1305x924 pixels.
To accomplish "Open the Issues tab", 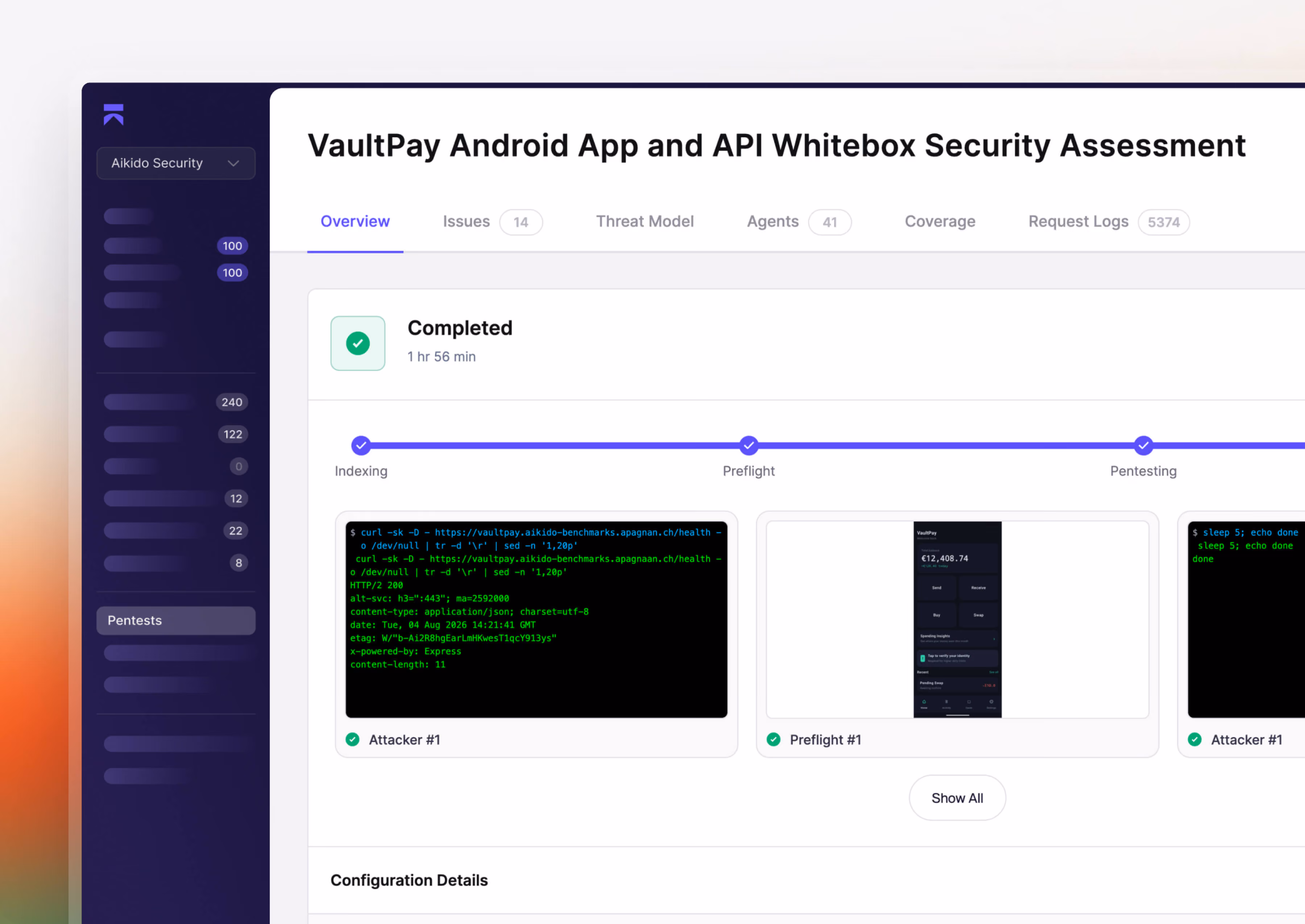I will [x=466, y=221].
